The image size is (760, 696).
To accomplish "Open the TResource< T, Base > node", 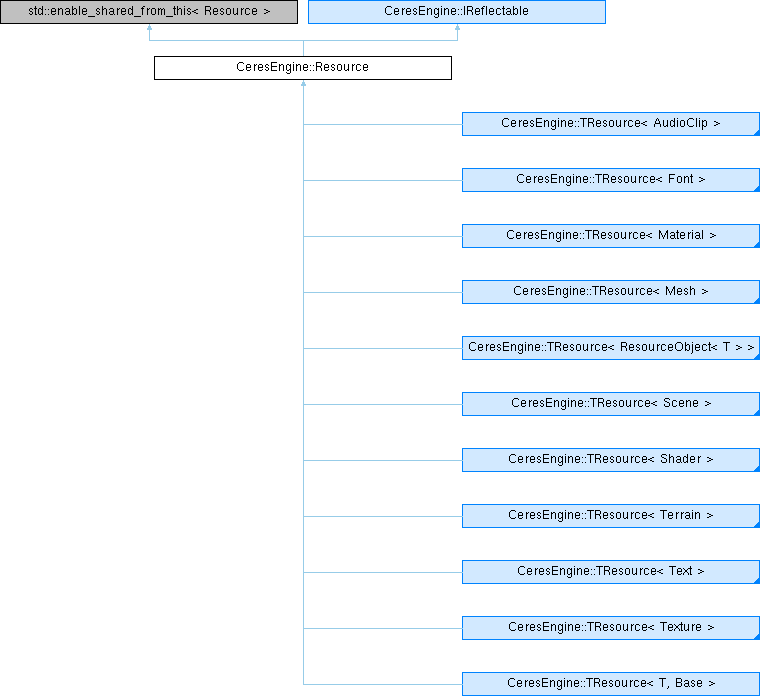I will pyautogui.click(x=610, y=684).
